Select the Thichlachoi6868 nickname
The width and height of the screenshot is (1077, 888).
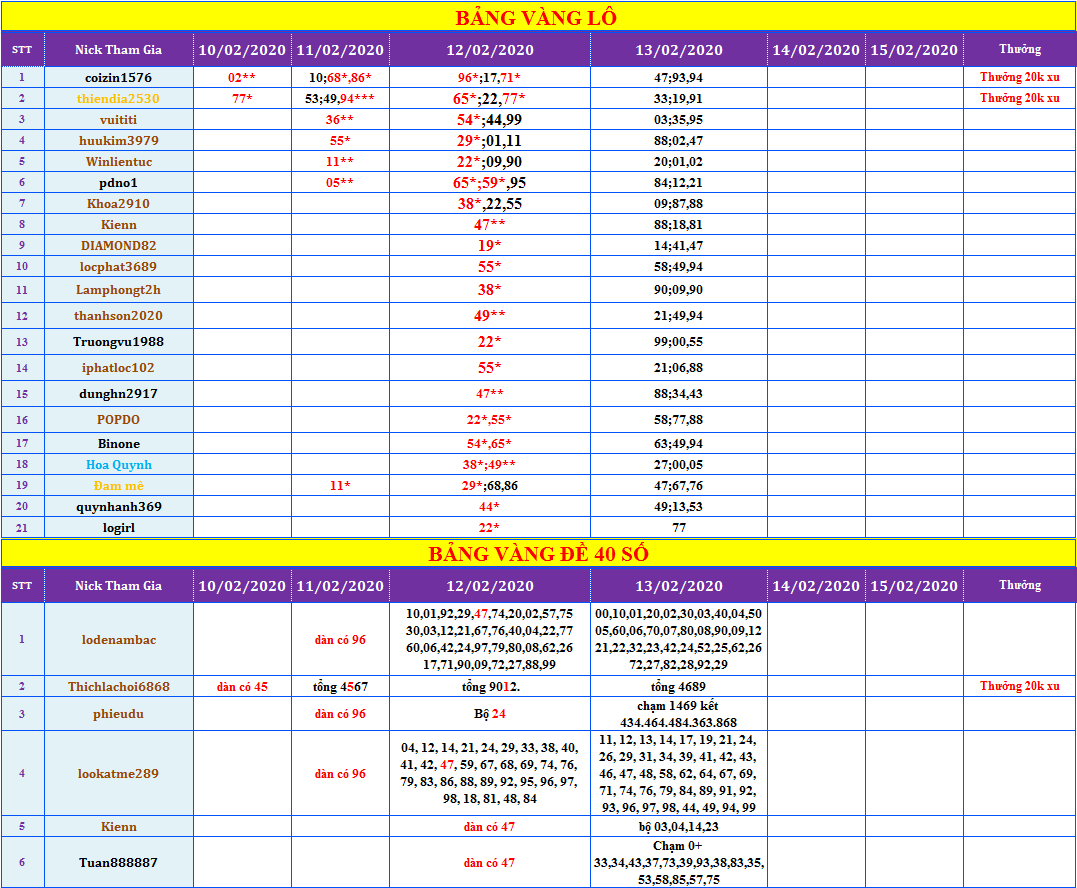(x=118, y=686)
